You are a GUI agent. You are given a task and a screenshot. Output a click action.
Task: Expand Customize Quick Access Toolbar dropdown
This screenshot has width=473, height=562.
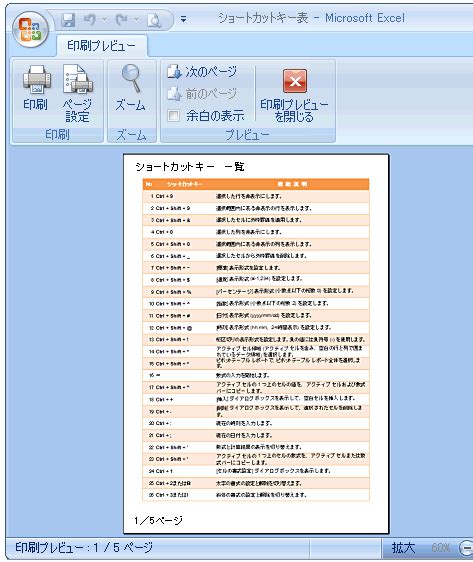point(183,19)
